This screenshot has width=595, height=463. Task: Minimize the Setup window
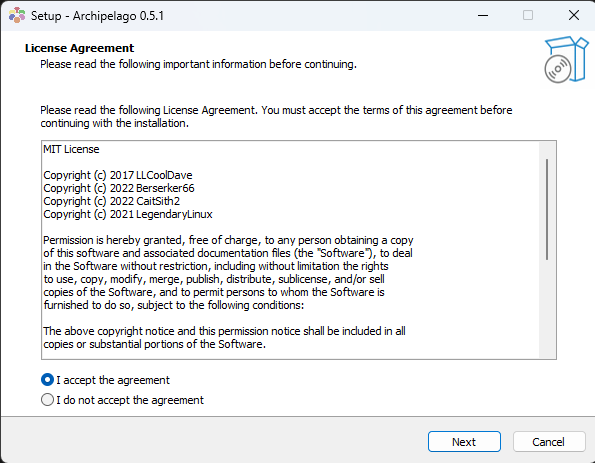tap(483, 16)
